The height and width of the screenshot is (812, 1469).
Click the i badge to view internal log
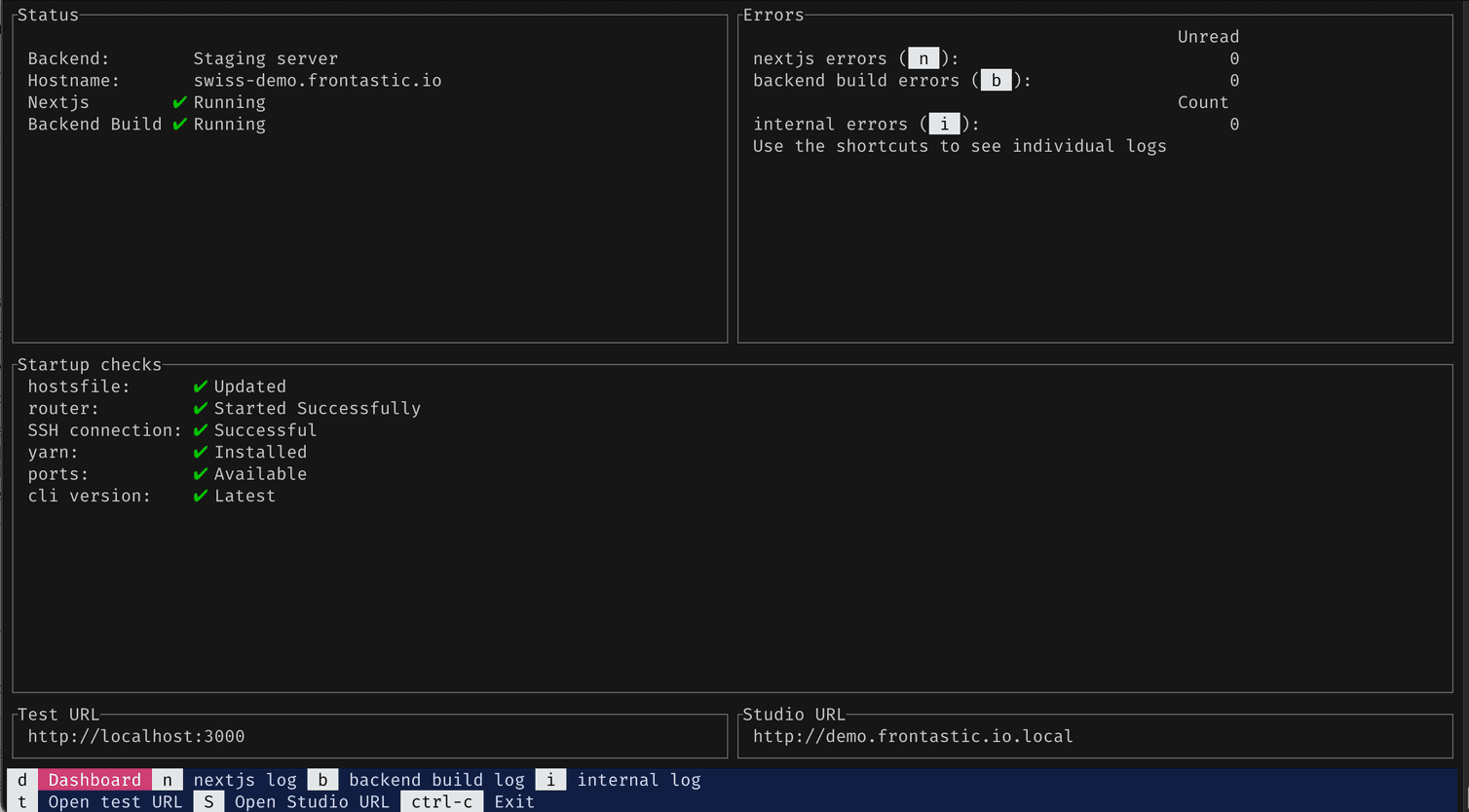click(550, 779)
